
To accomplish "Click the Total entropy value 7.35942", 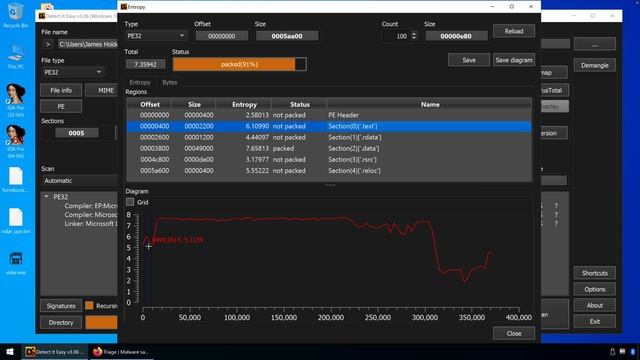I will click(x=145, y=64).
